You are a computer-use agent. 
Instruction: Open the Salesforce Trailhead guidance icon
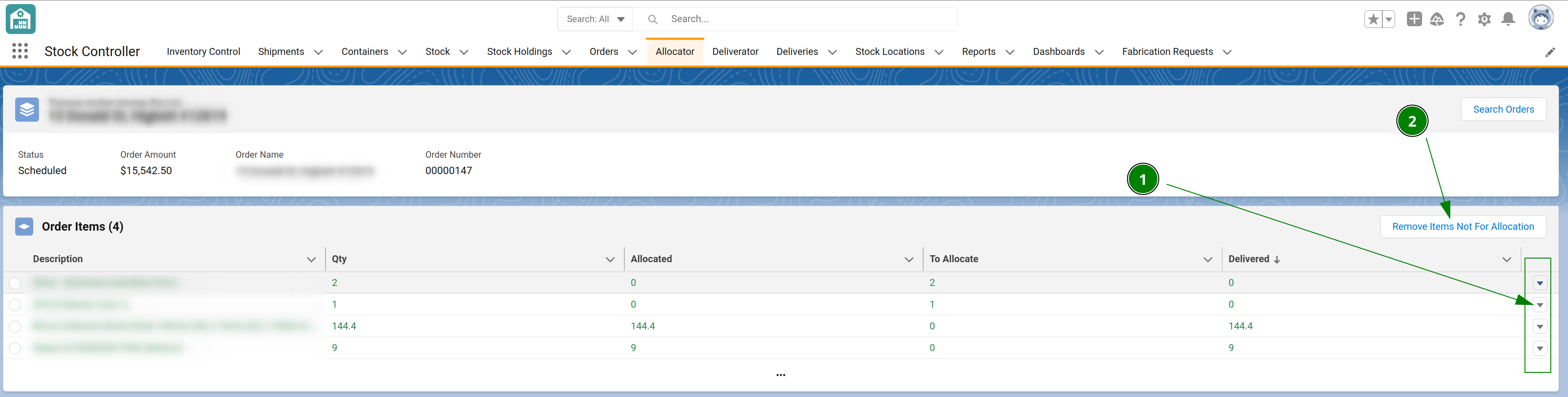[x=1437, y=19]
